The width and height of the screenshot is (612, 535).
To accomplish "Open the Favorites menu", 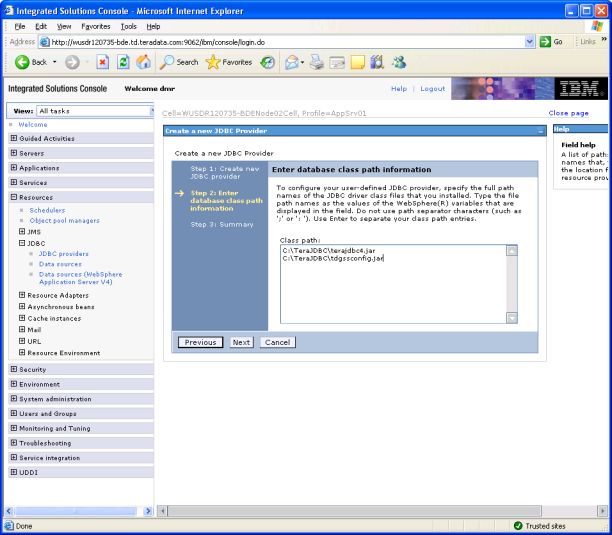I will pyautogui.click(x=96, y=27).
